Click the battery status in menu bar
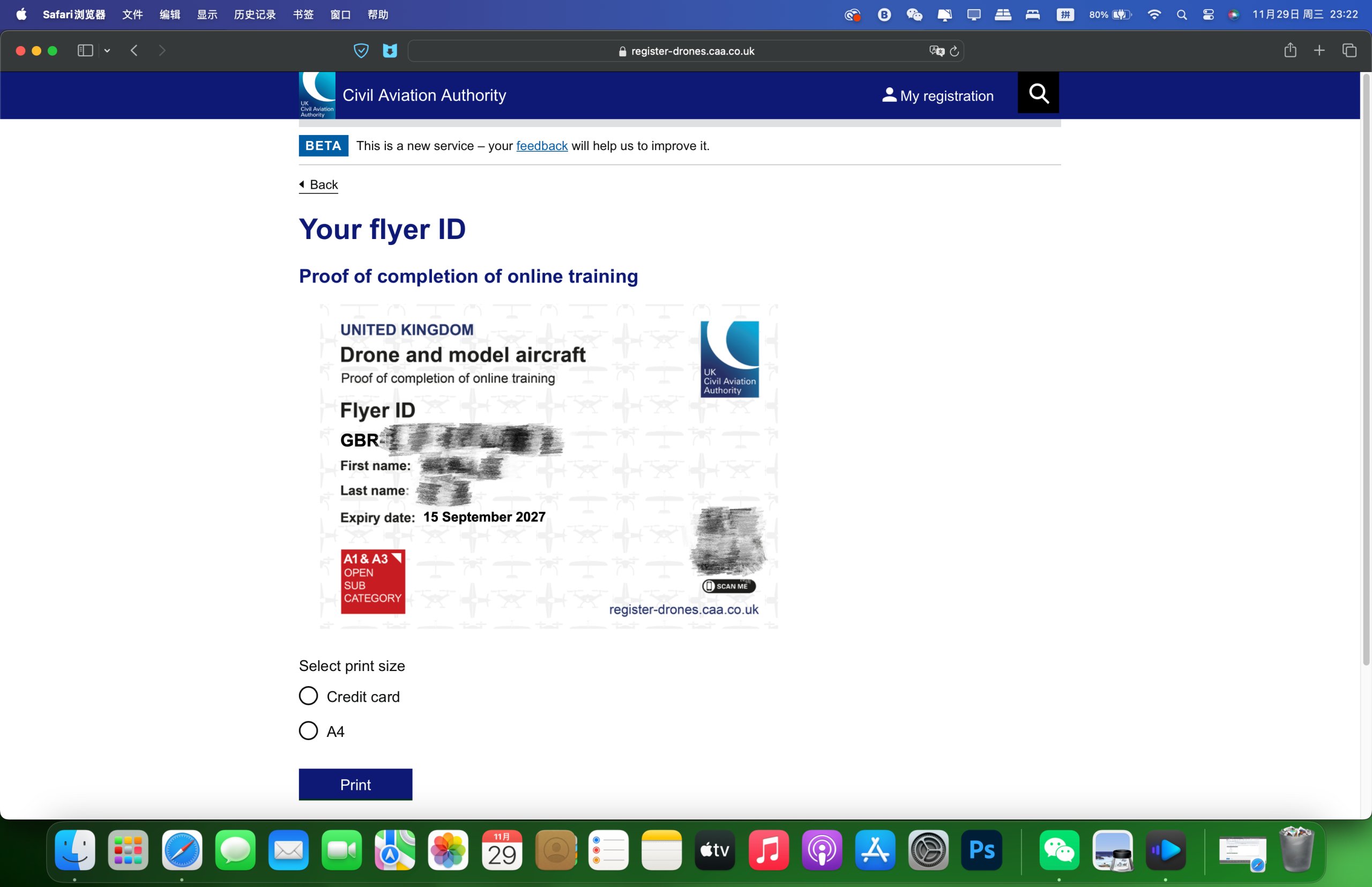Image resolution: width=1372 pixels, height=887 pixels. point(1110,15)
